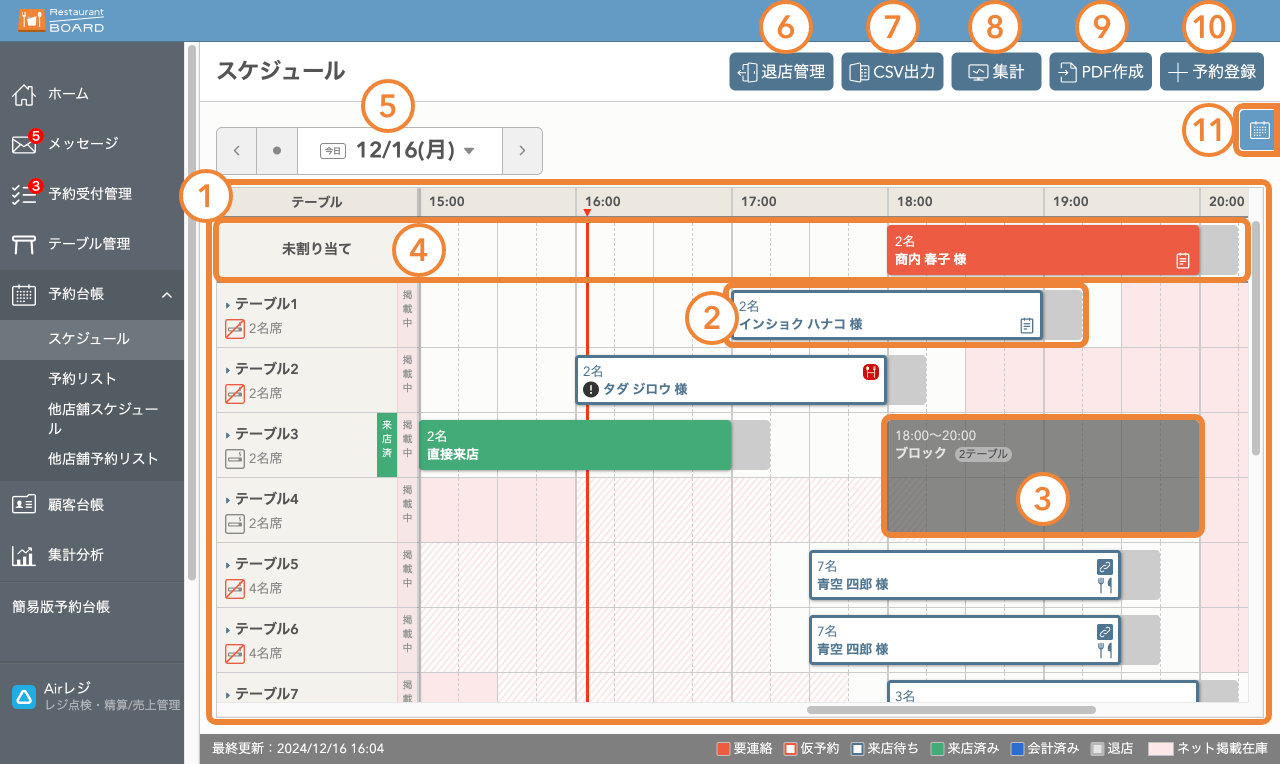The width and height of the screenshot is (1280, 764).
Task: Click the 未割り当て row label
Action: coord(316,250)
